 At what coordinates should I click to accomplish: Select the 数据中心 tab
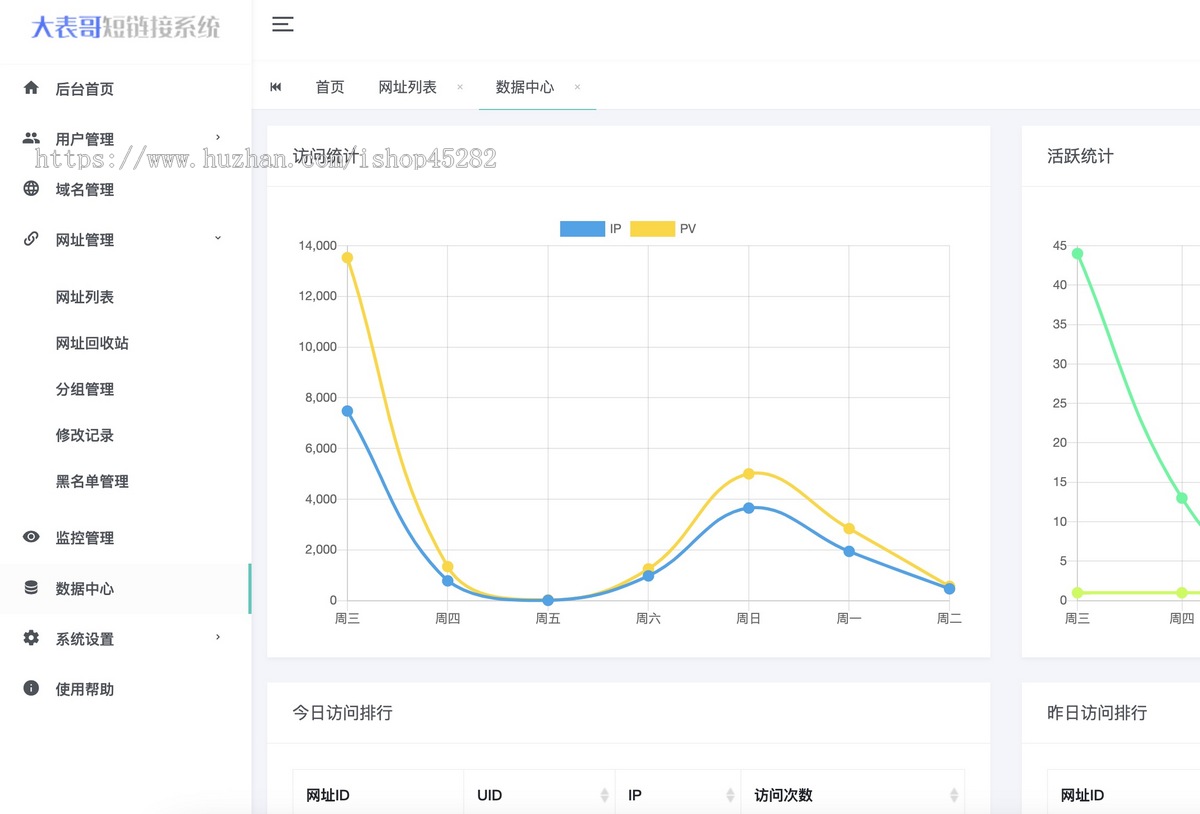coord(525,87)
